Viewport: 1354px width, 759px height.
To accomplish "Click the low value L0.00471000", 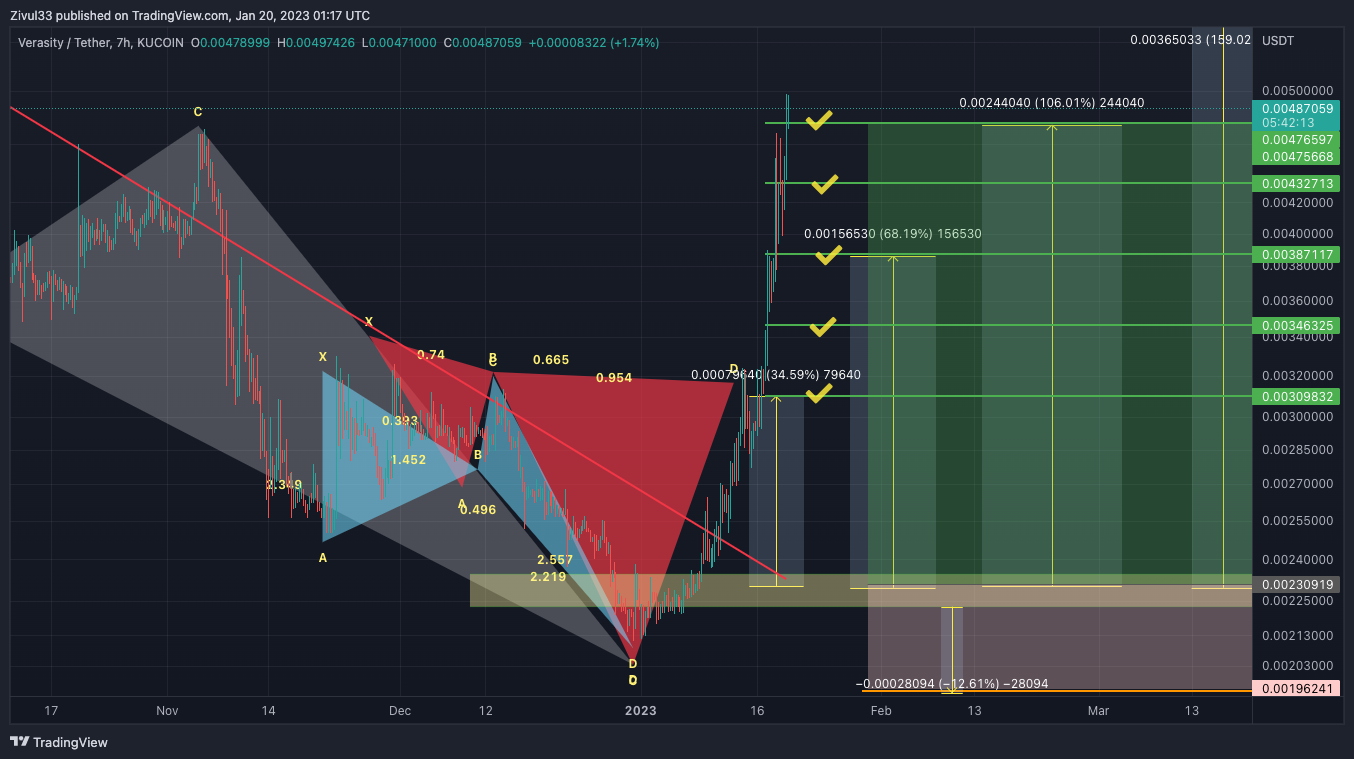I will 399,42.
